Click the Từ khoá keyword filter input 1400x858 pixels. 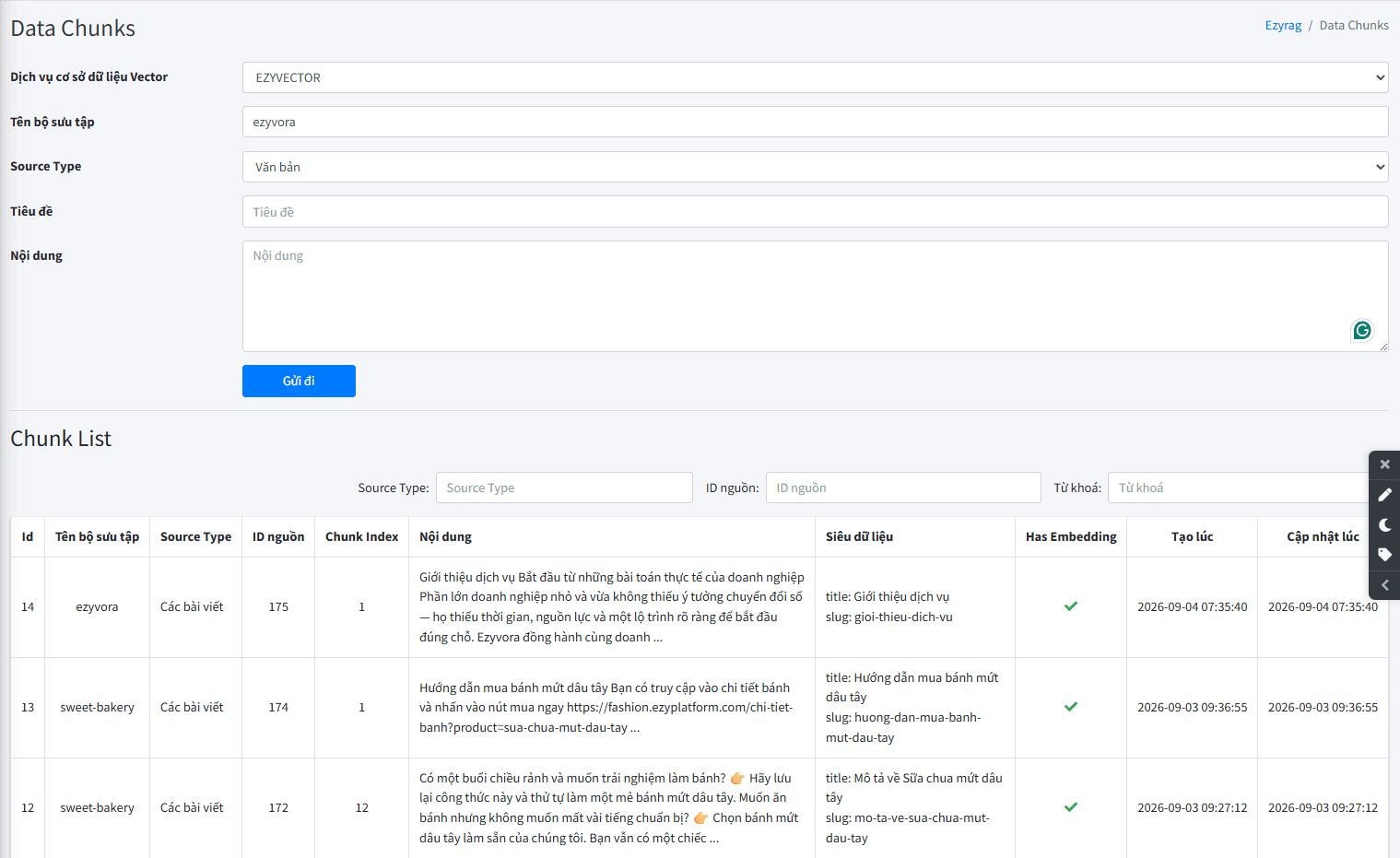[x=1240, y=488]
